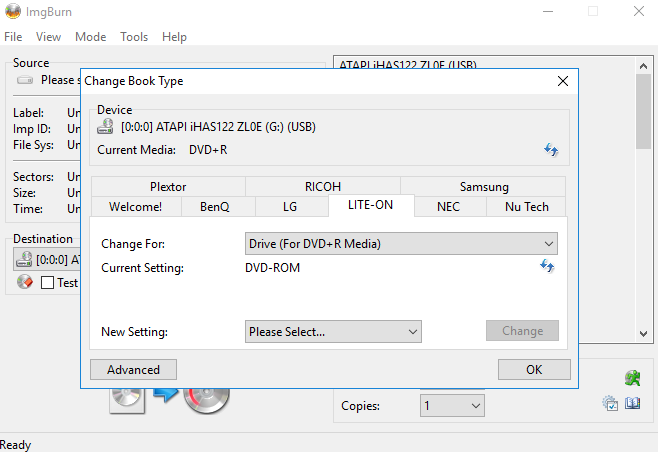This screenshot has width=658, height=452.
Task: Open the Help menu
Action: tap(174, 37)
